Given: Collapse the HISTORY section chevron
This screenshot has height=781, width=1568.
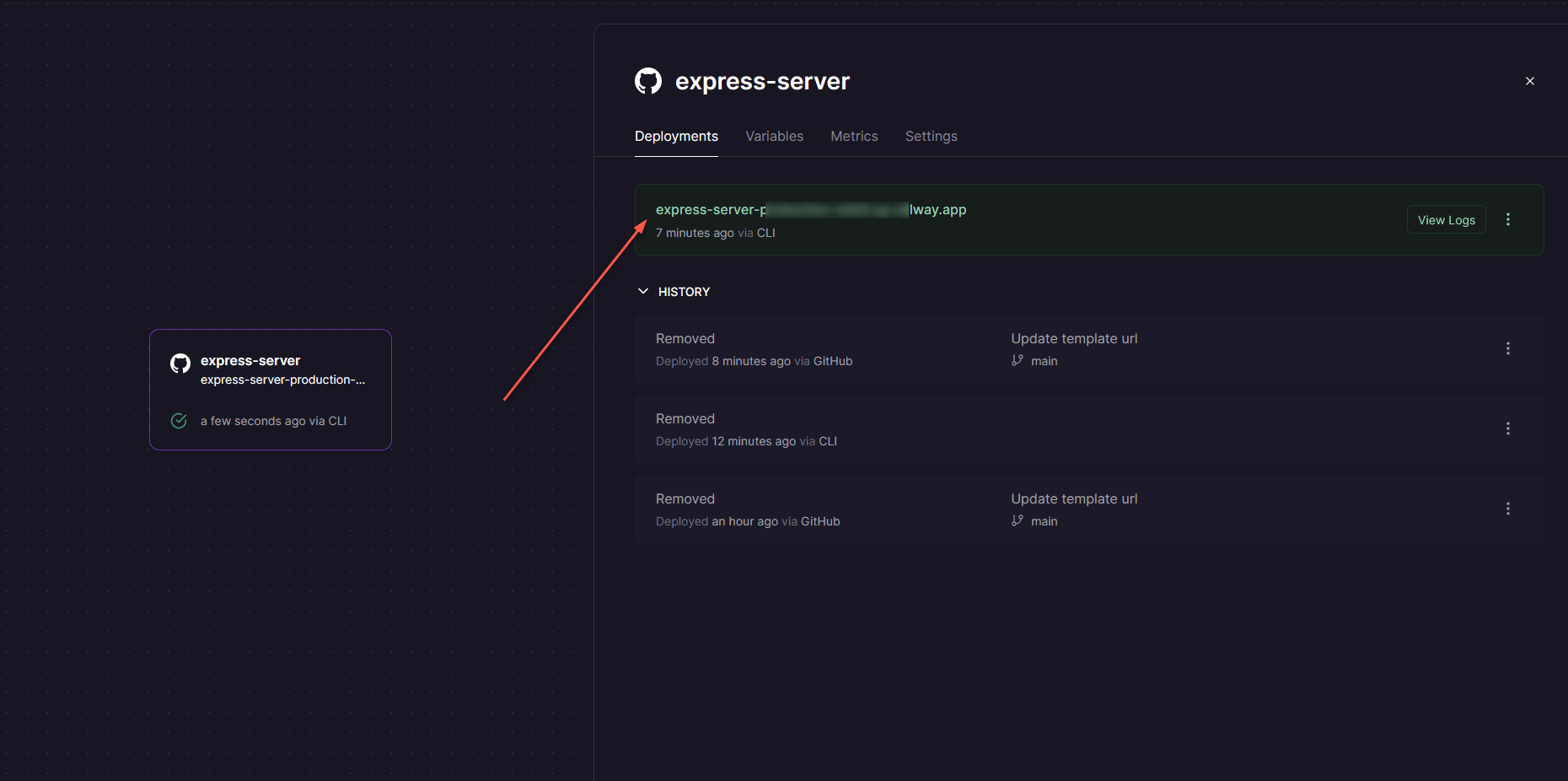Looking at the screenshot, I should click(643, 292).
